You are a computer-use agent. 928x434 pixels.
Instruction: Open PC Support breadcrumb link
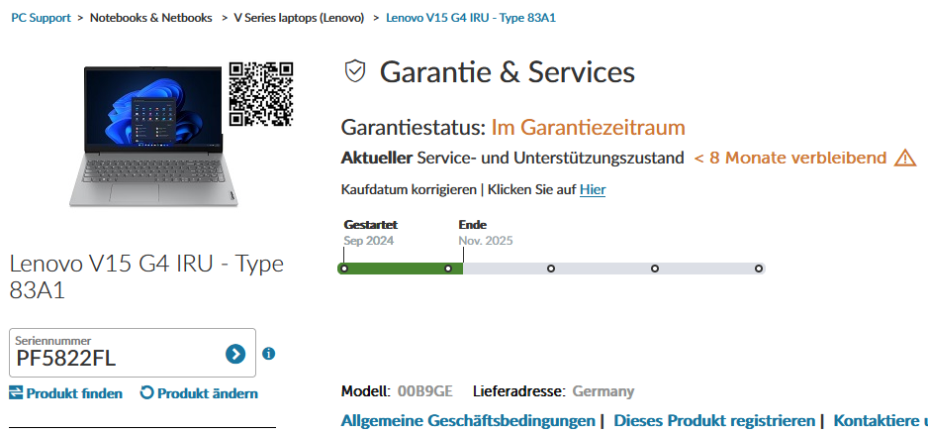point(41,18)
